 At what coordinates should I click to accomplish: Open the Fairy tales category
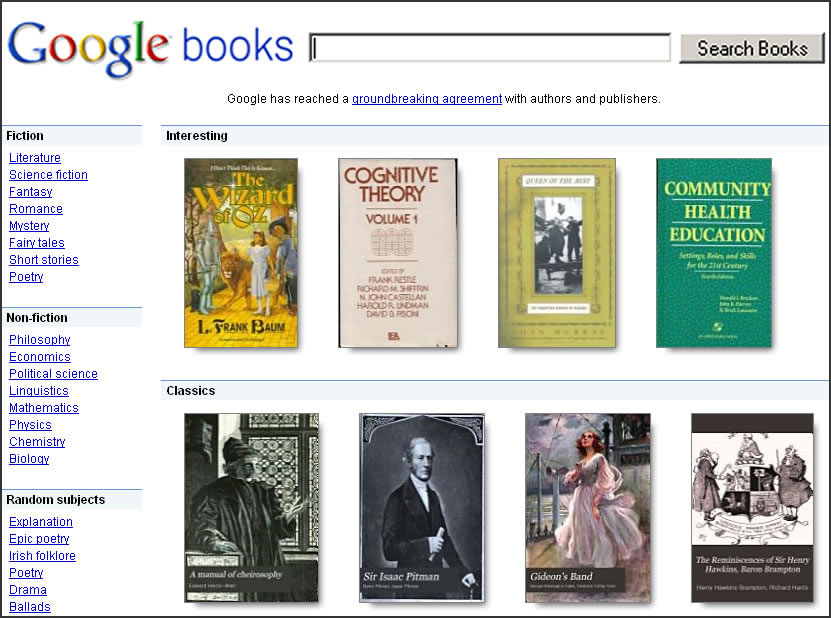pyautogui.click(x=36, y=242)
